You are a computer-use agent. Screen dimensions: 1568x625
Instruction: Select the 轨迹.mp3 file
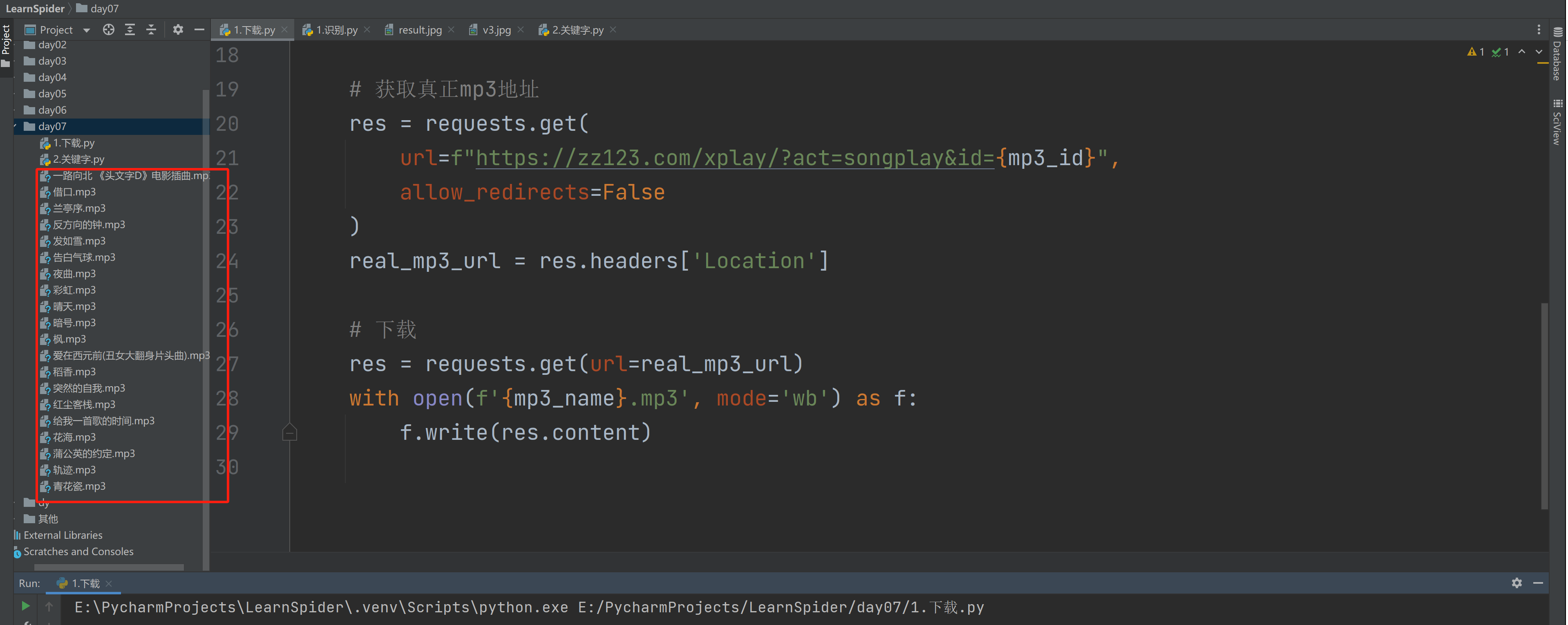[x=68, y=470]
